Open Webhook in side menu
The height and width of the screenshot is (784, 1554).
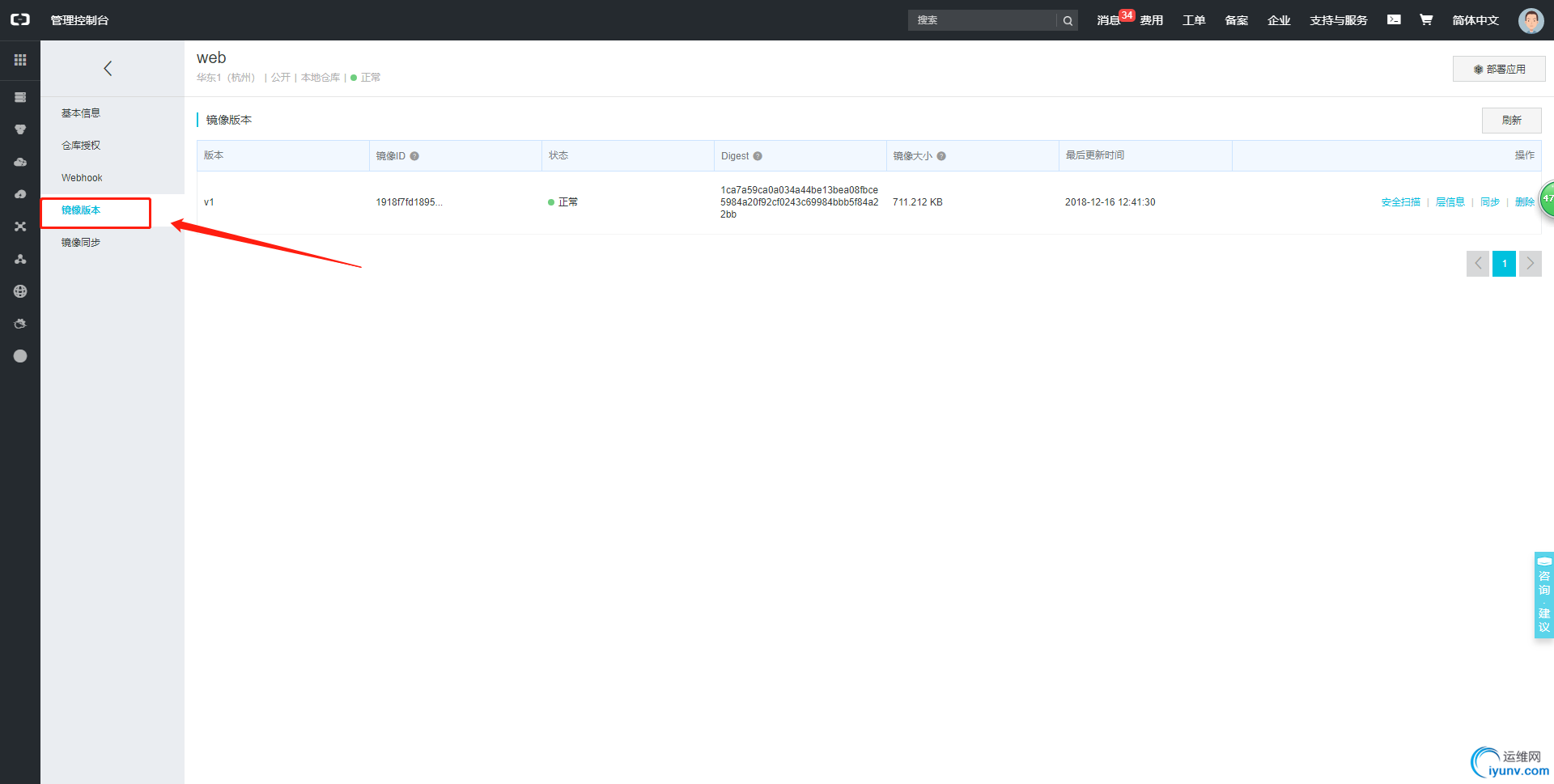82,178
